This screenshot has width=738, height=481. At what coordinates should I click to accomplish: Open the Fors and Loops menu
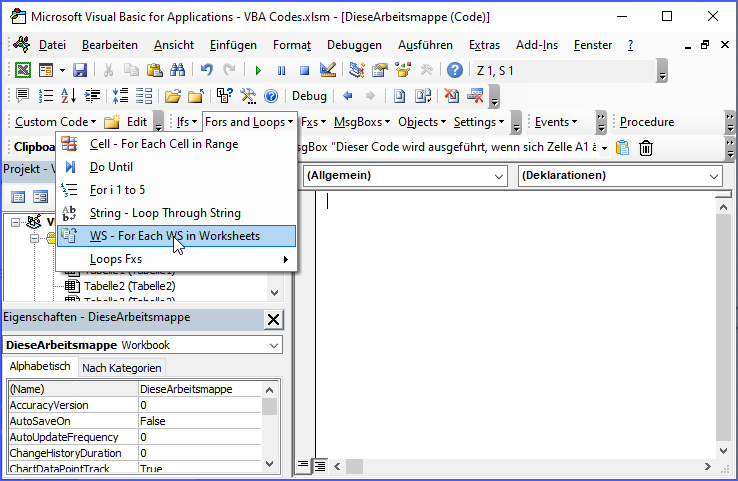point(249,122)
